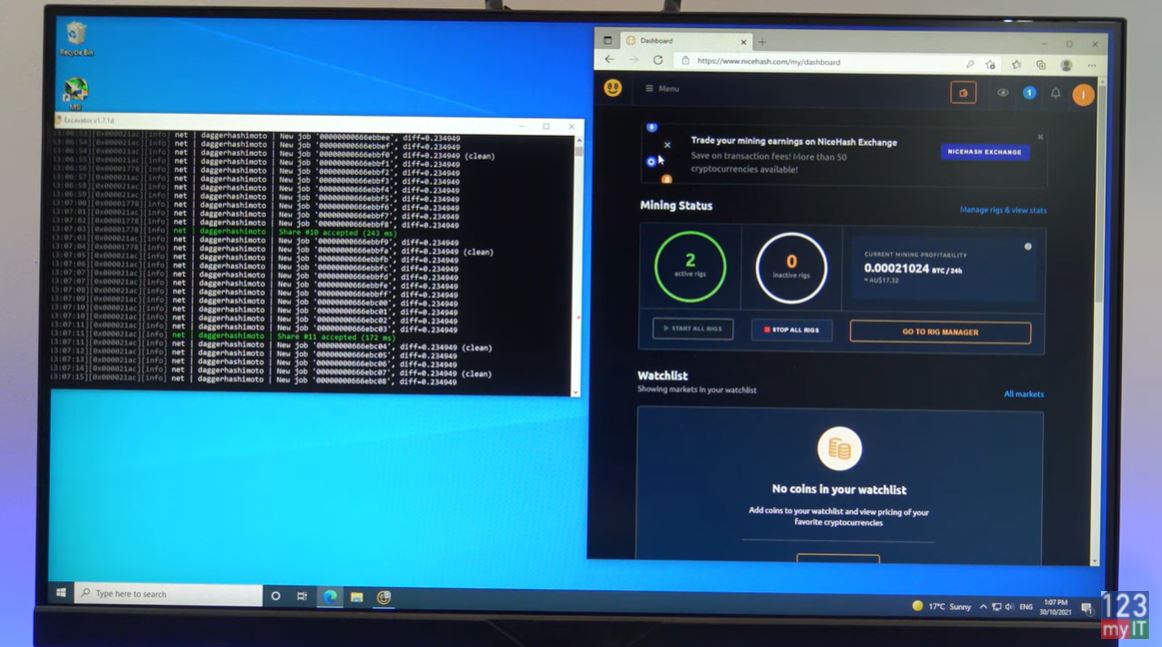Open the Windows Start menu
Screen dimensions: 1162x647
61,592
